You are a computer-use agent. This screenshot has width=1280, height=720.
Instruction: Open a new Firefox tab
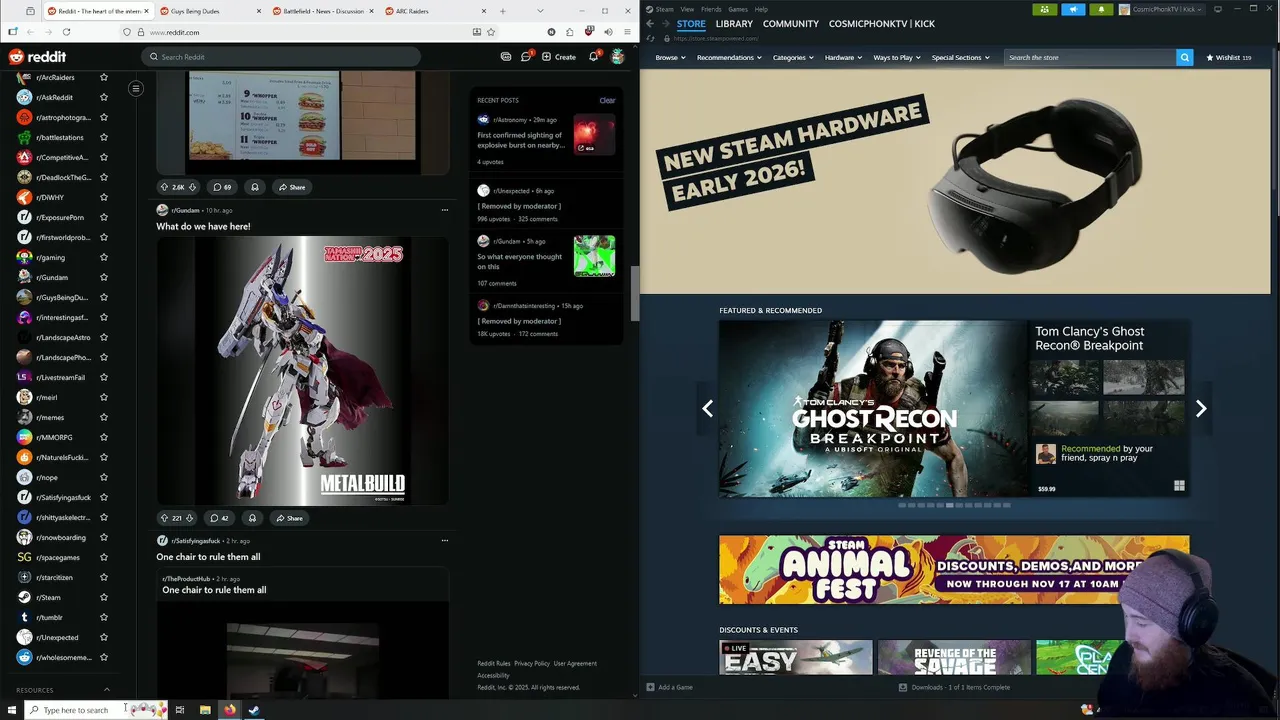502,11
